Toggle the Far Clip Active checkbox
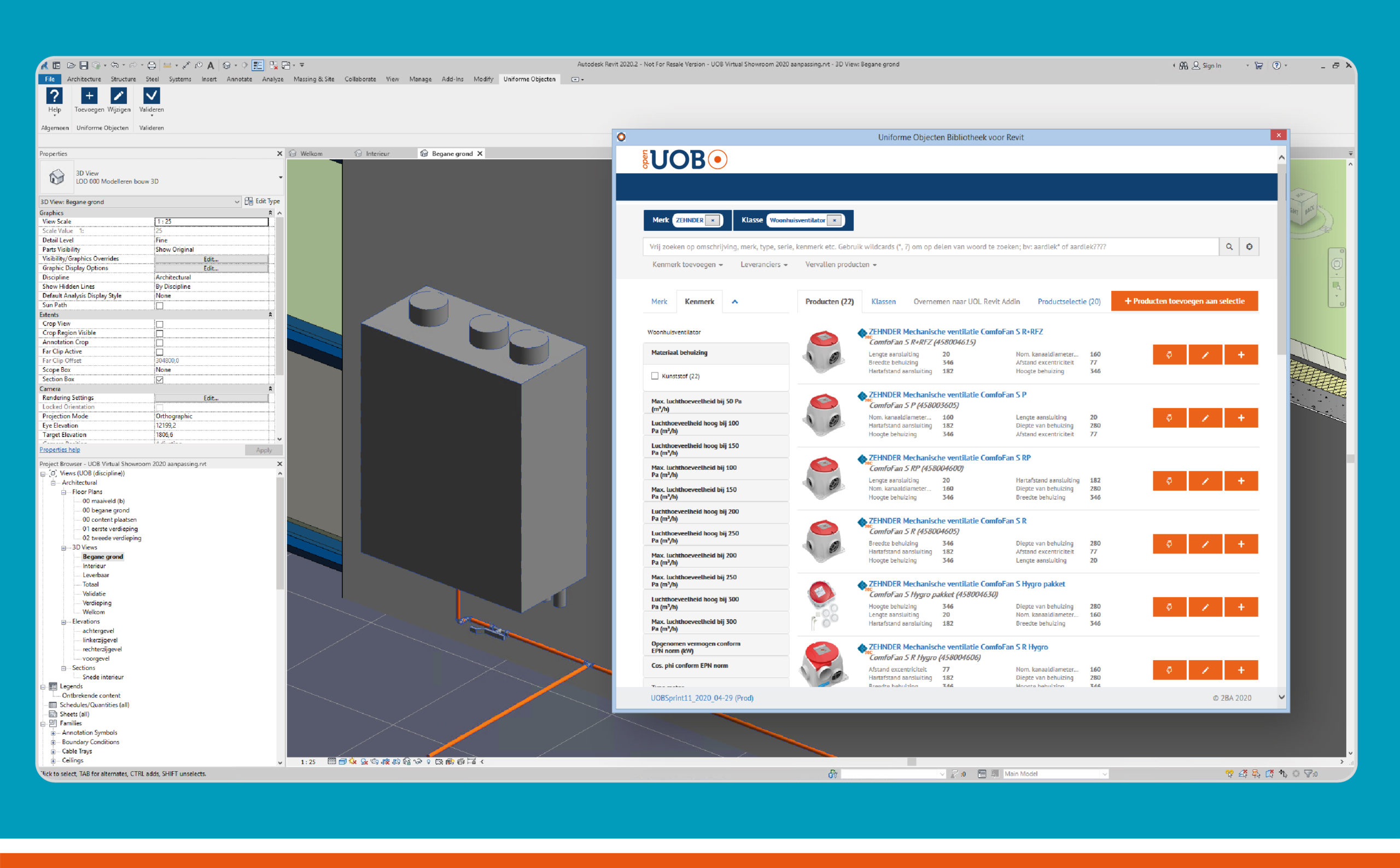The image size is (1400, 868). 160,352
